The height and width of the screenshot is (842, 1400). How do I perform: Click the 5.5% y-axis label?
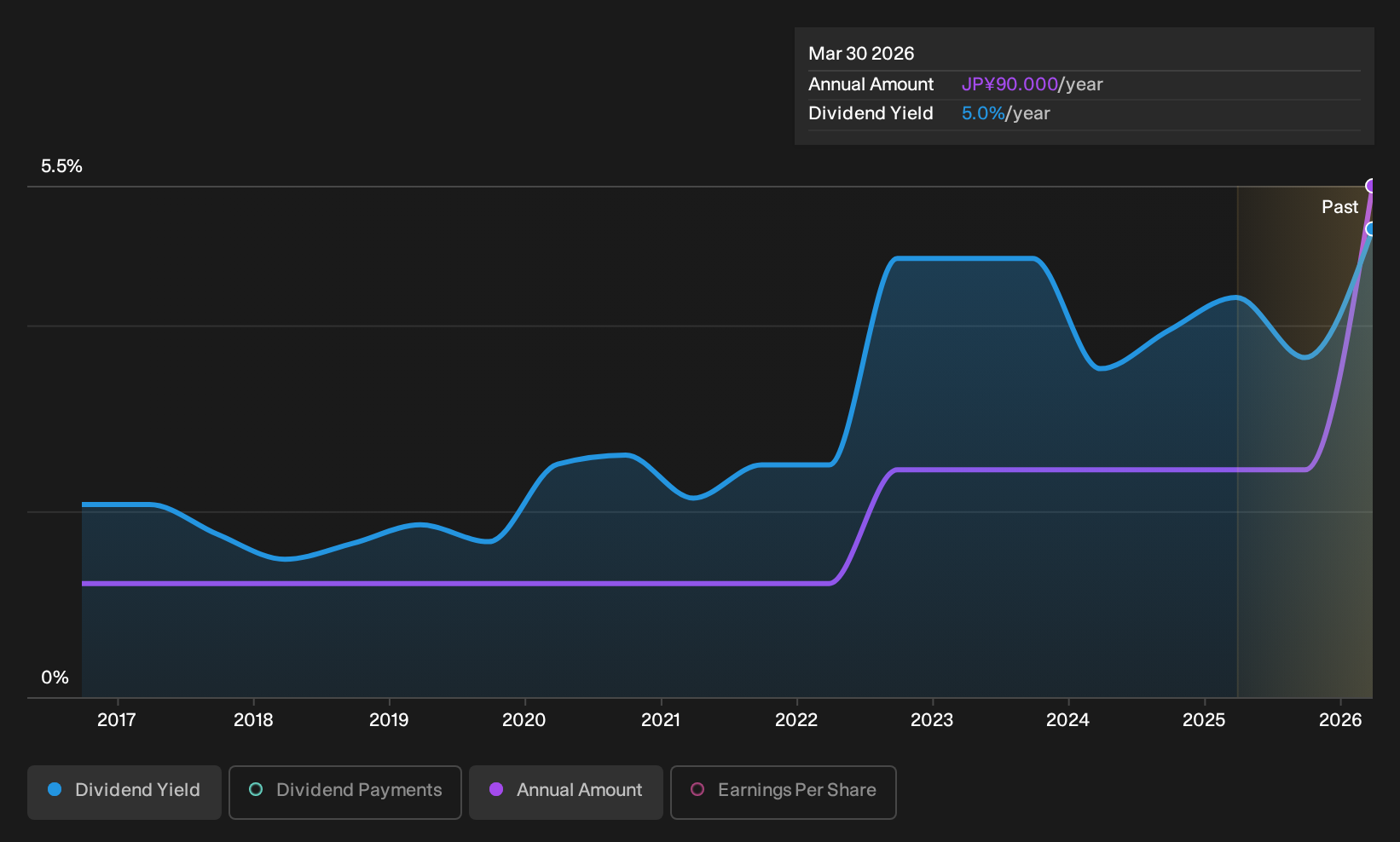tap(62, 166)
